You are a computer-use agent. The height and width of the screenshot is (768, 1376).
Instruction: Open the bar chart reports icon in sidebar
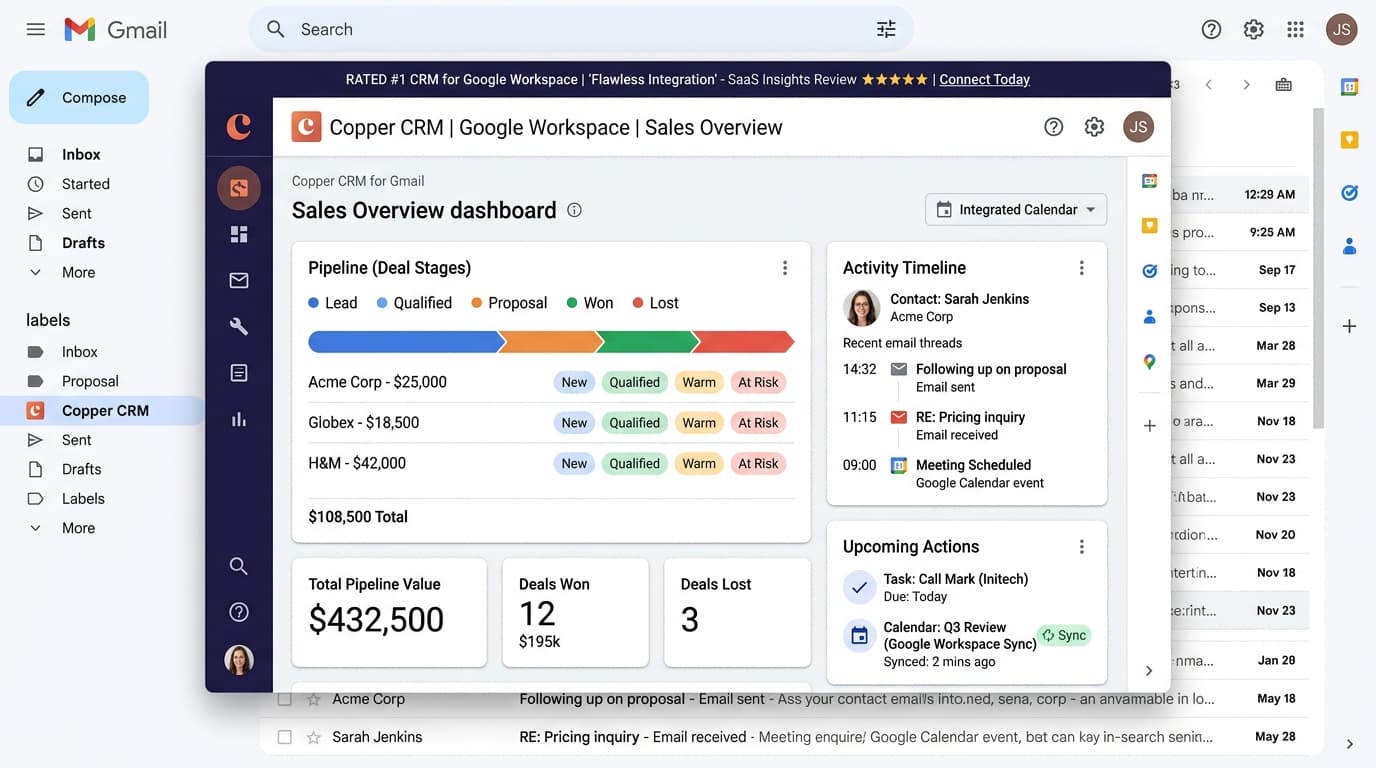(x=239, y=419)
